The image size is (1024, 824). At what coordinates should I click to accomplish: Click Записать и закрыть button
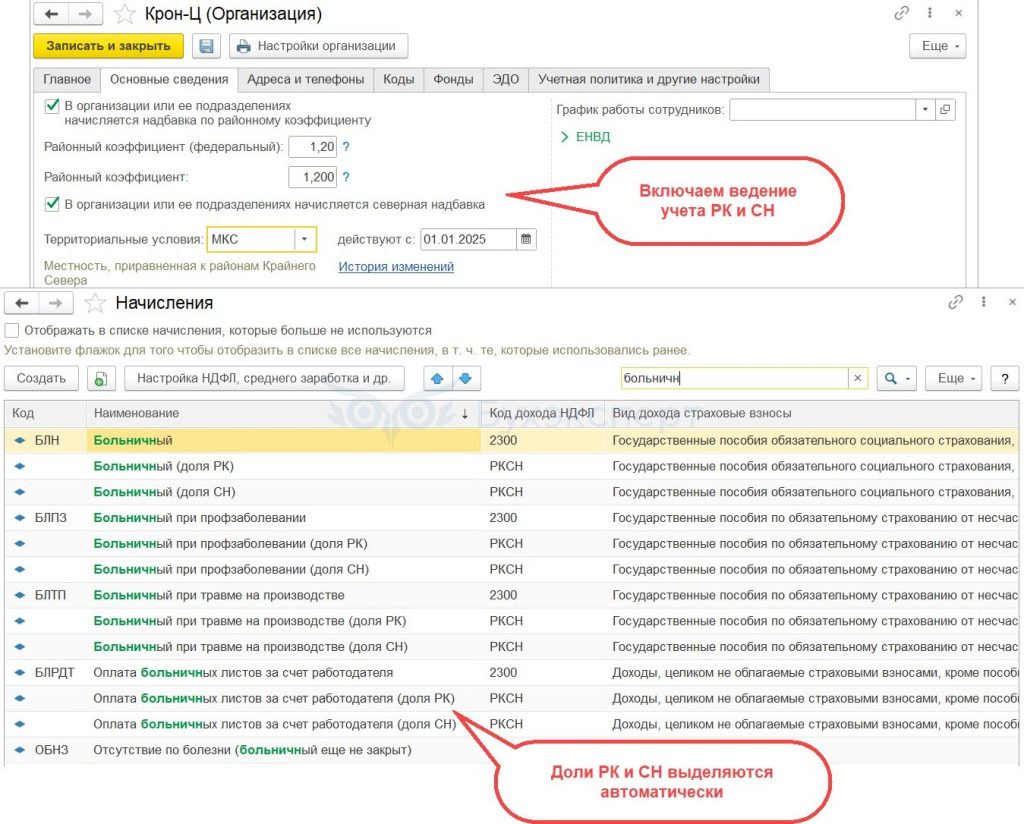coord(108,46)
